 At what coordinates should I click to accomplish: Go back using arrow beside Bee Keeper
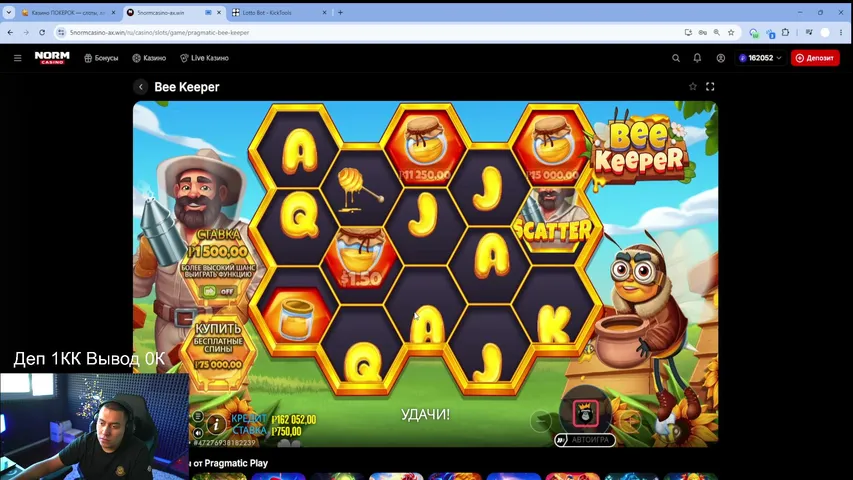[140, 87]
